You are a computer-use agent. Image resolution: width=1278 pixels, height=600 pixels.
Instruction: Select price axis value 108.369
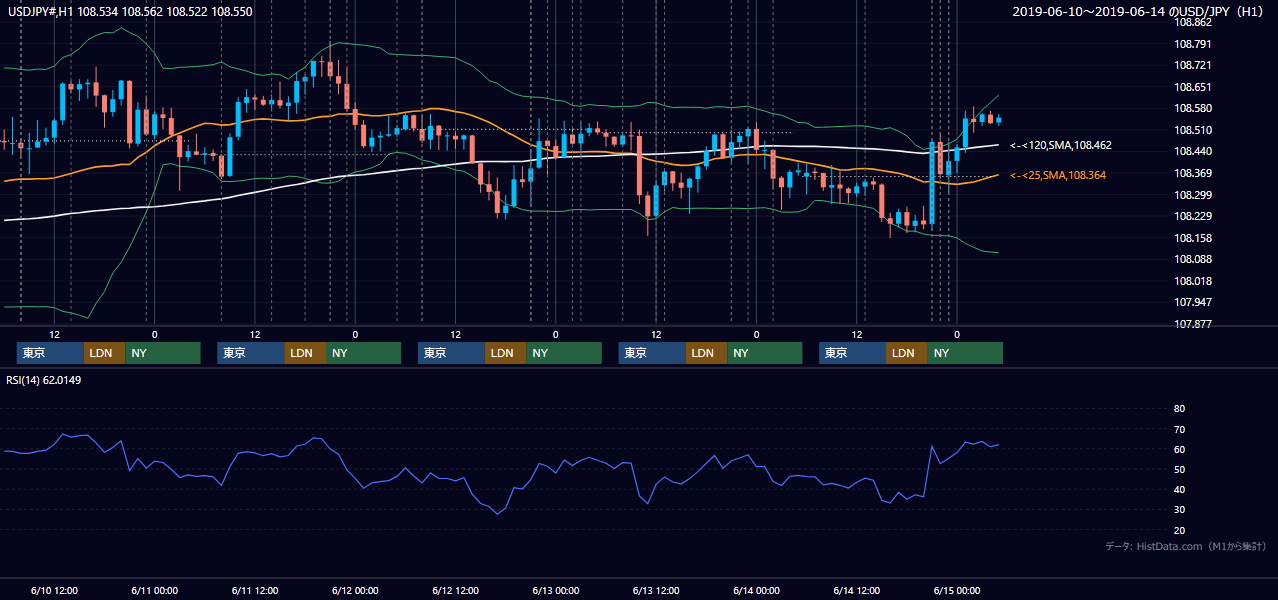1193,173
